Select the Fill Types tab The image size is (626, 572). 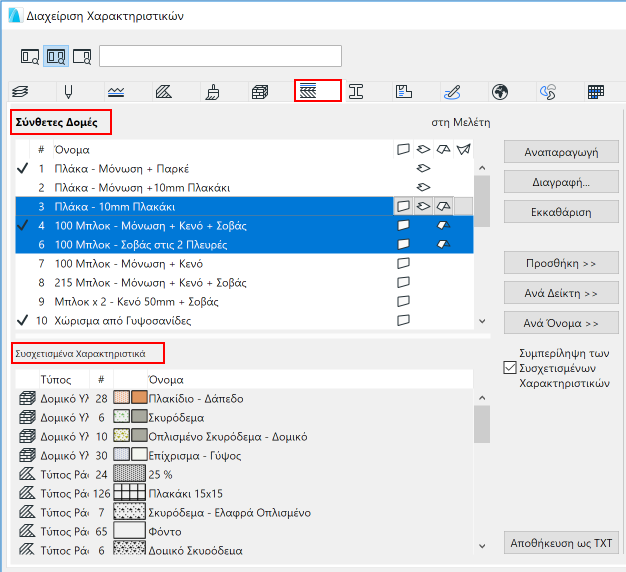coord(164,91)
